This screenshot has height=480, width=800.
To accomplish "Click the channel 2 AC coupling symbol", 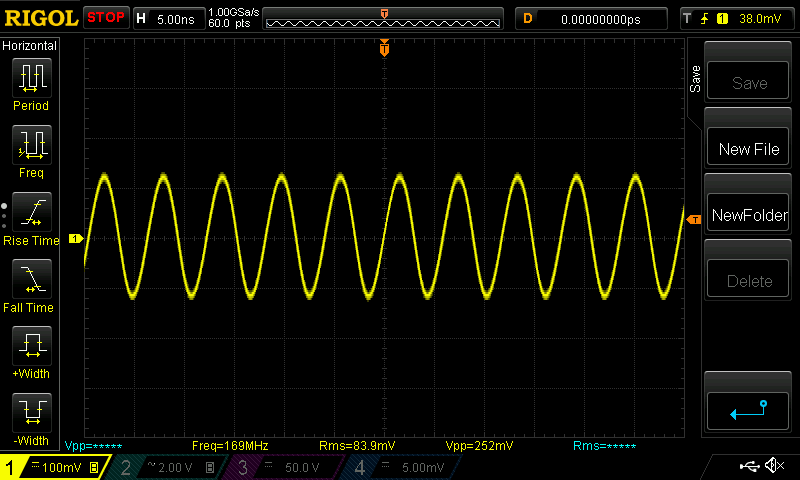I will (151, 465).
